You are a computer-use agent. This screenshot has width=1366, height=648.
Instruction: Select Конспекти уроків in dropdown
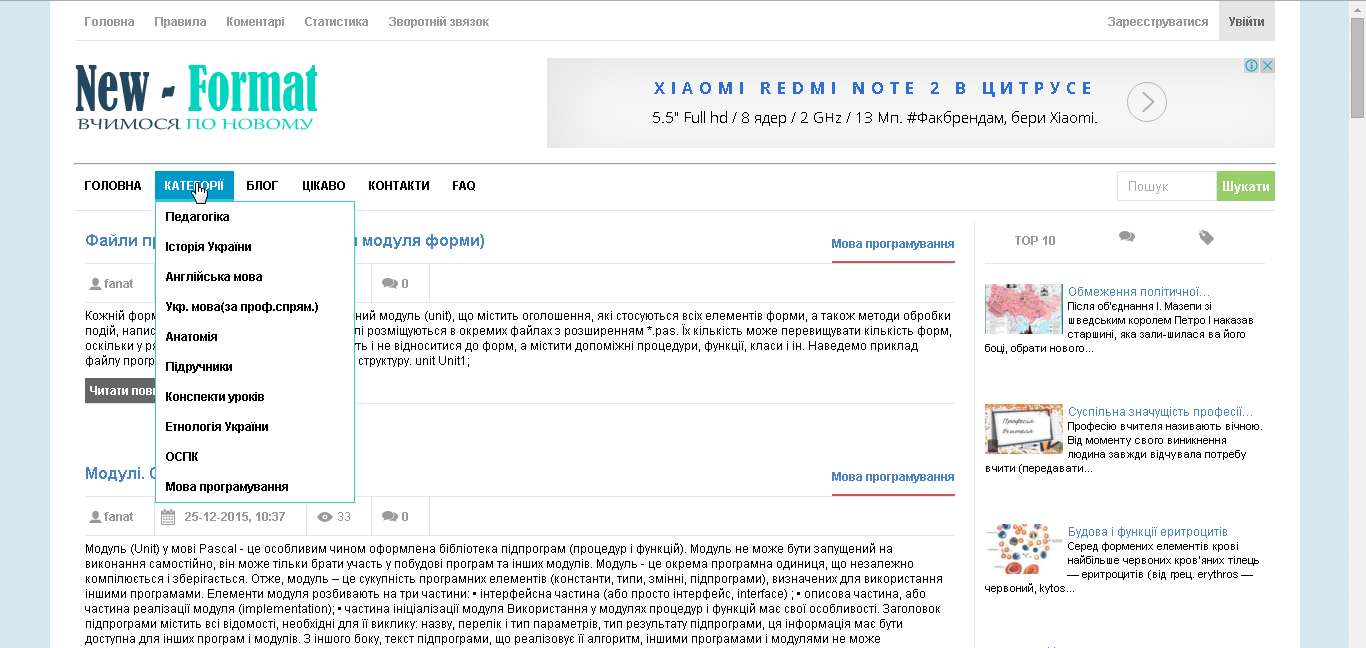pos(214,397)
